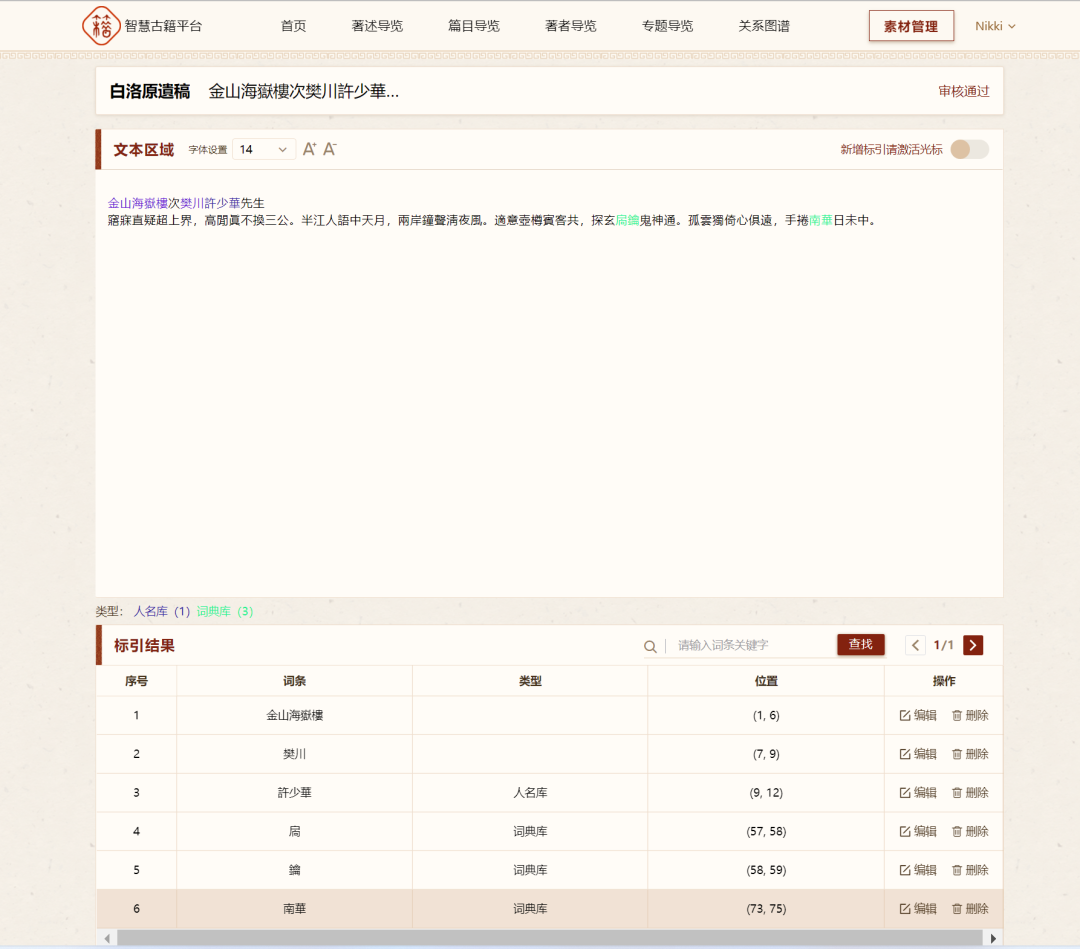Click the 序号 column header
Image resolution: width=1080 pixels, height=949 pixels.
[136, 681]
